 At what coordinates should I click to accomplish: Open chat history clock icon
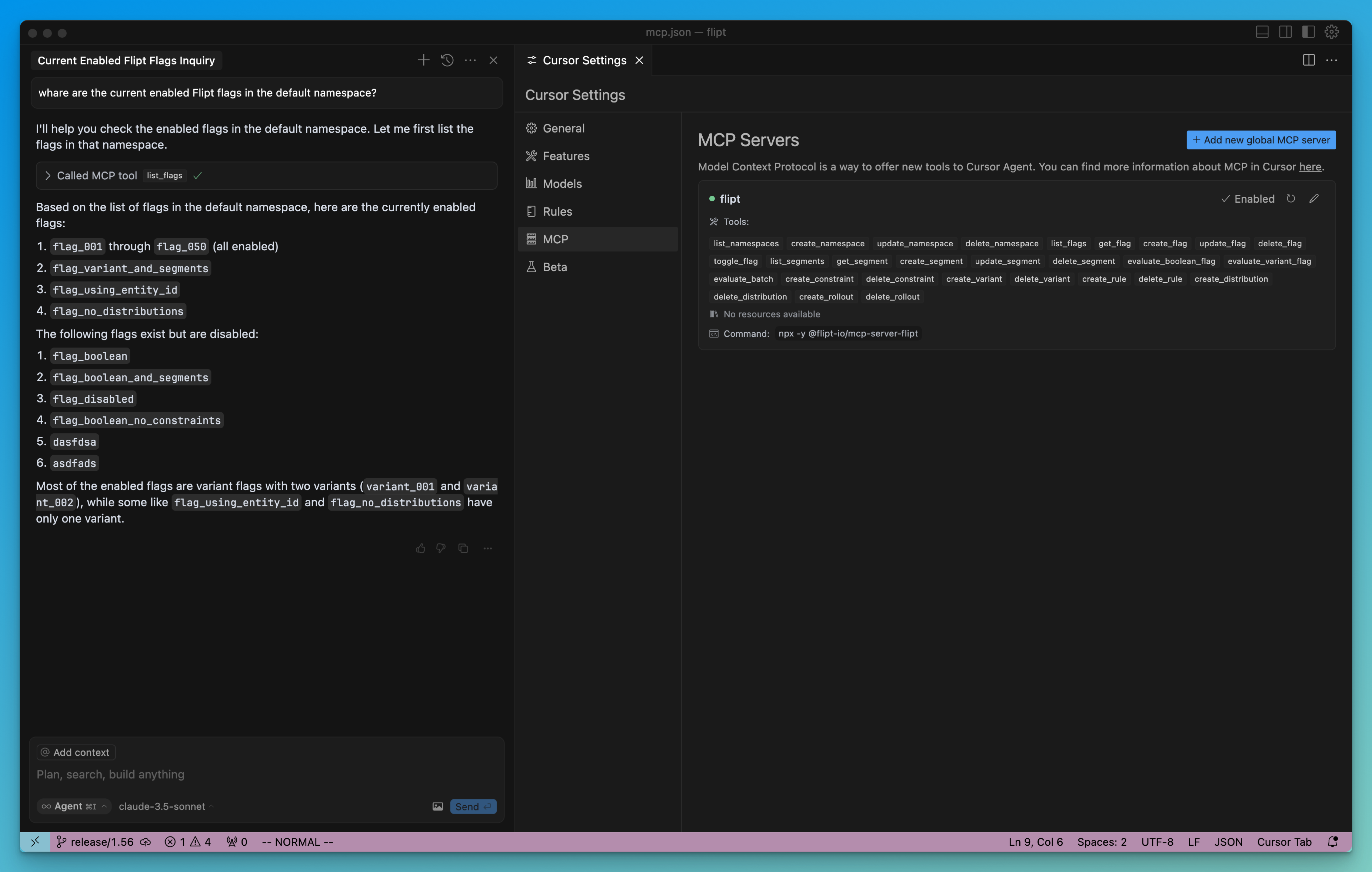(447, 60)
